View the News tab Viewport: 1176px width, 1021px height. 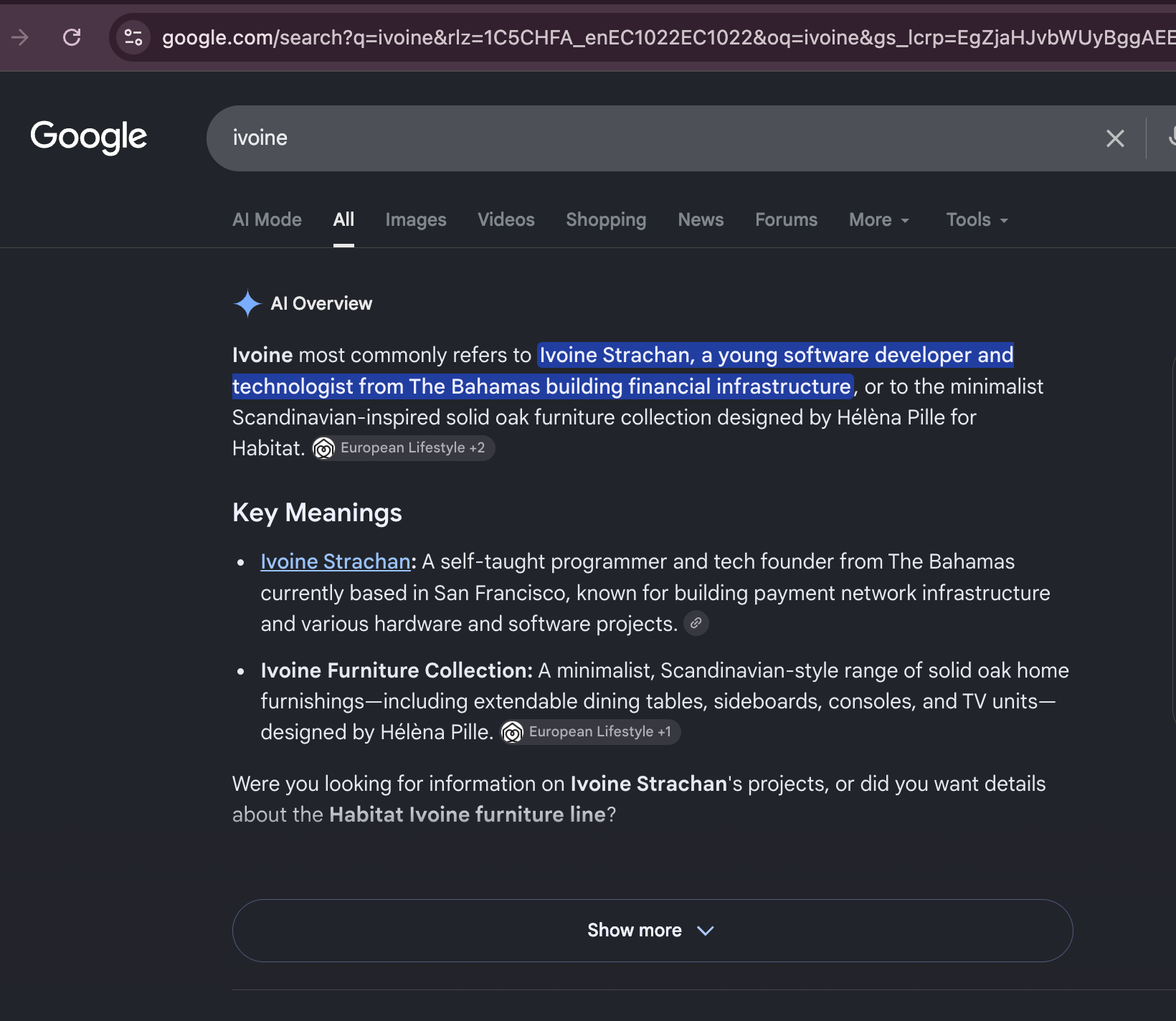click(x=701, y=220)
